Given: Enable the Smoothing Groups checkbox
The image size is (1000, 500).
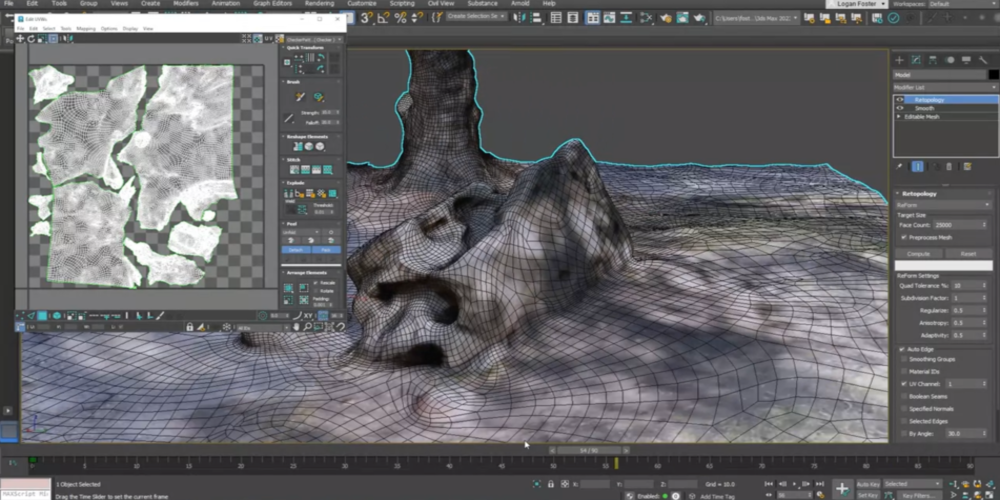Looking at the screenshot, I should [904, 359].
